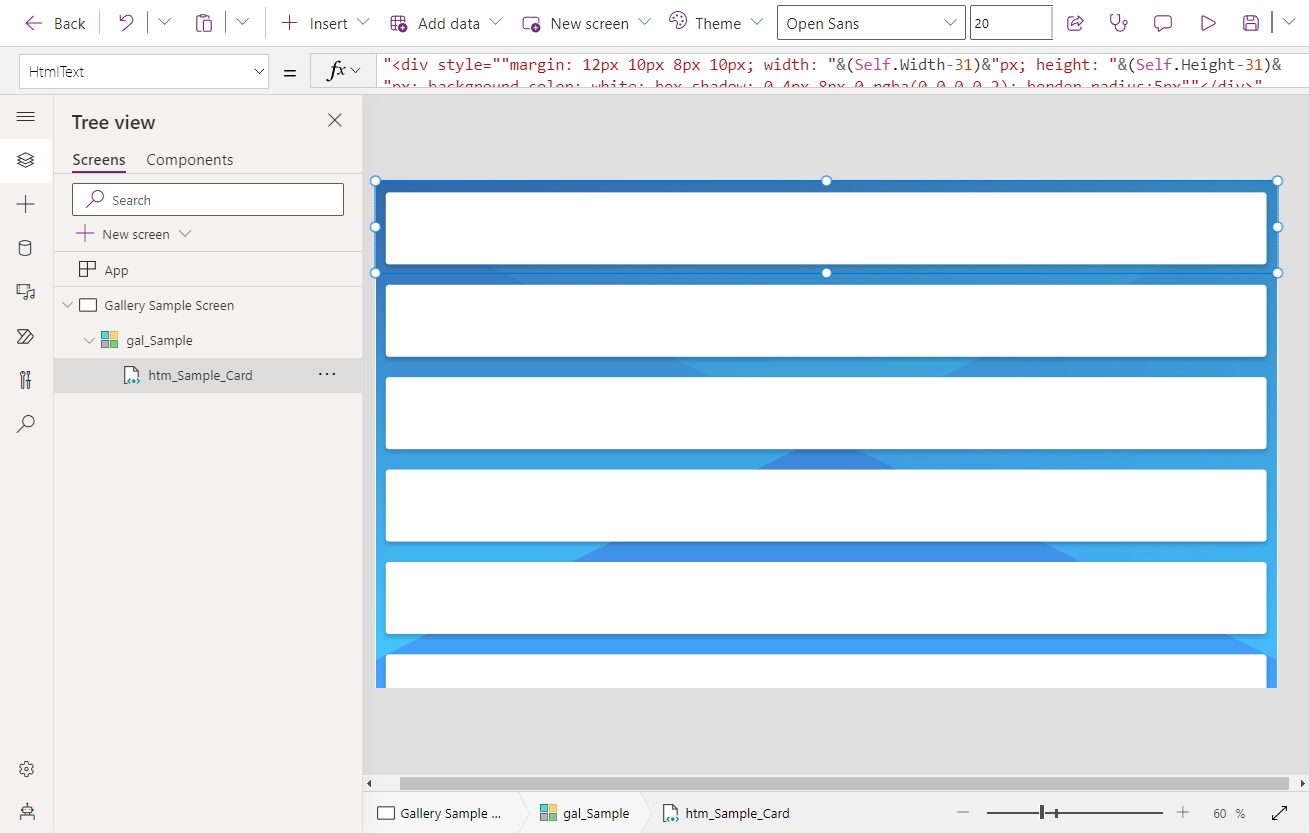Viewport: 1309px width, 833px height.
Task: Click the Share icon in top toolbar
Action: [1076, 23]
